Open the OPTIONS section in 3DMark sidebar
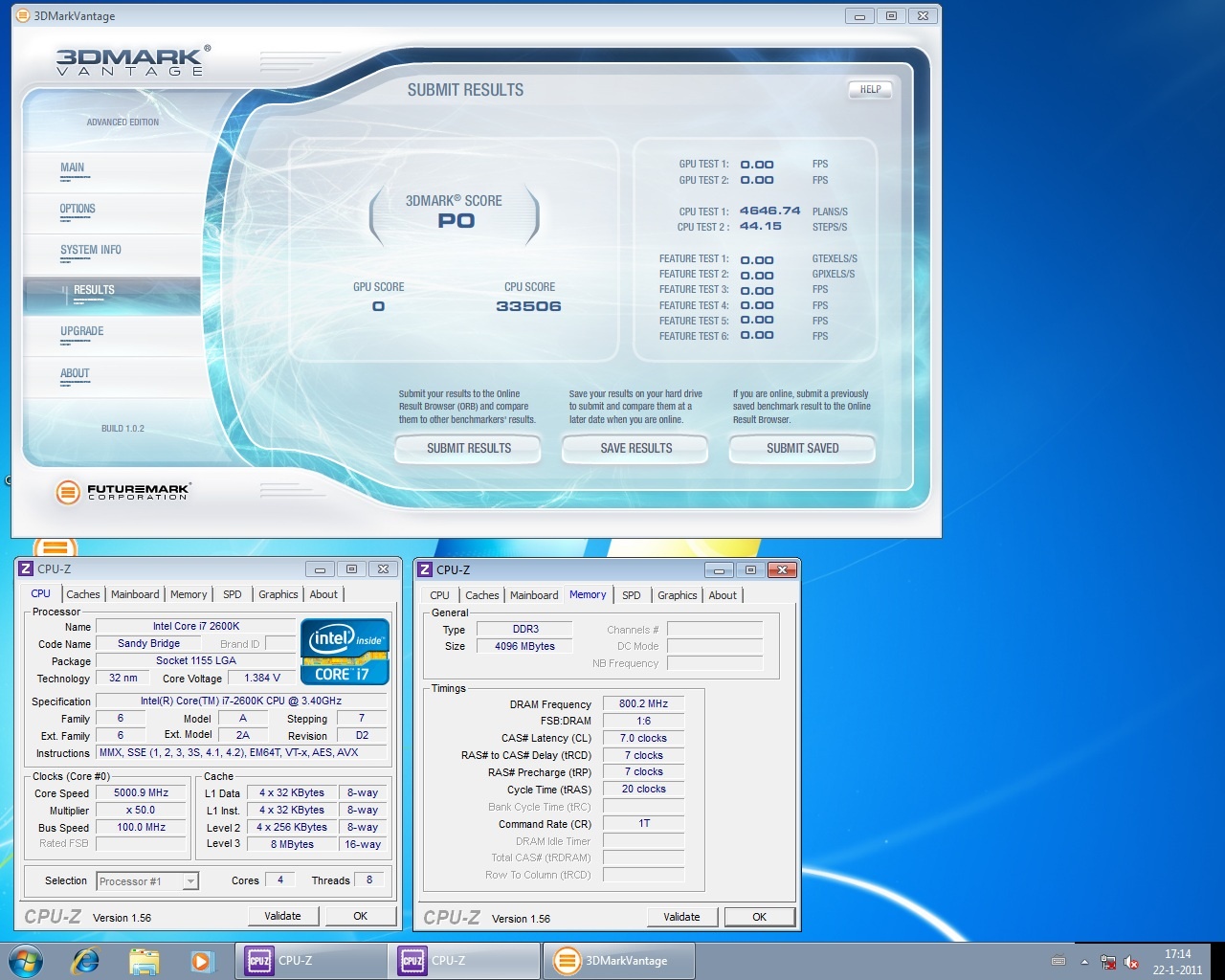This screenshot has width=1225, height=980. [78, 209]
